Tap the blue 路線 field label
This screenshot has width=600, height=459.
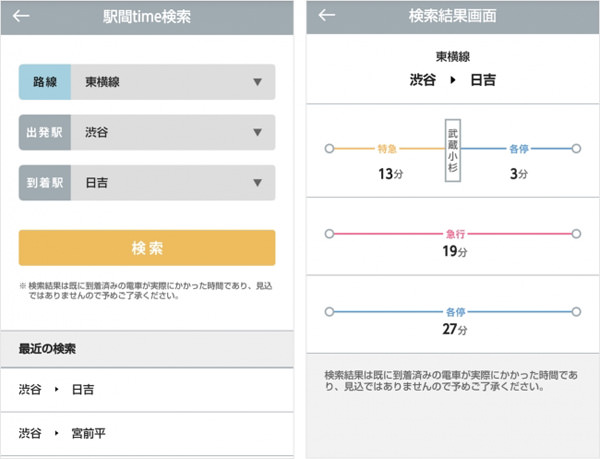tap(45, 82)
